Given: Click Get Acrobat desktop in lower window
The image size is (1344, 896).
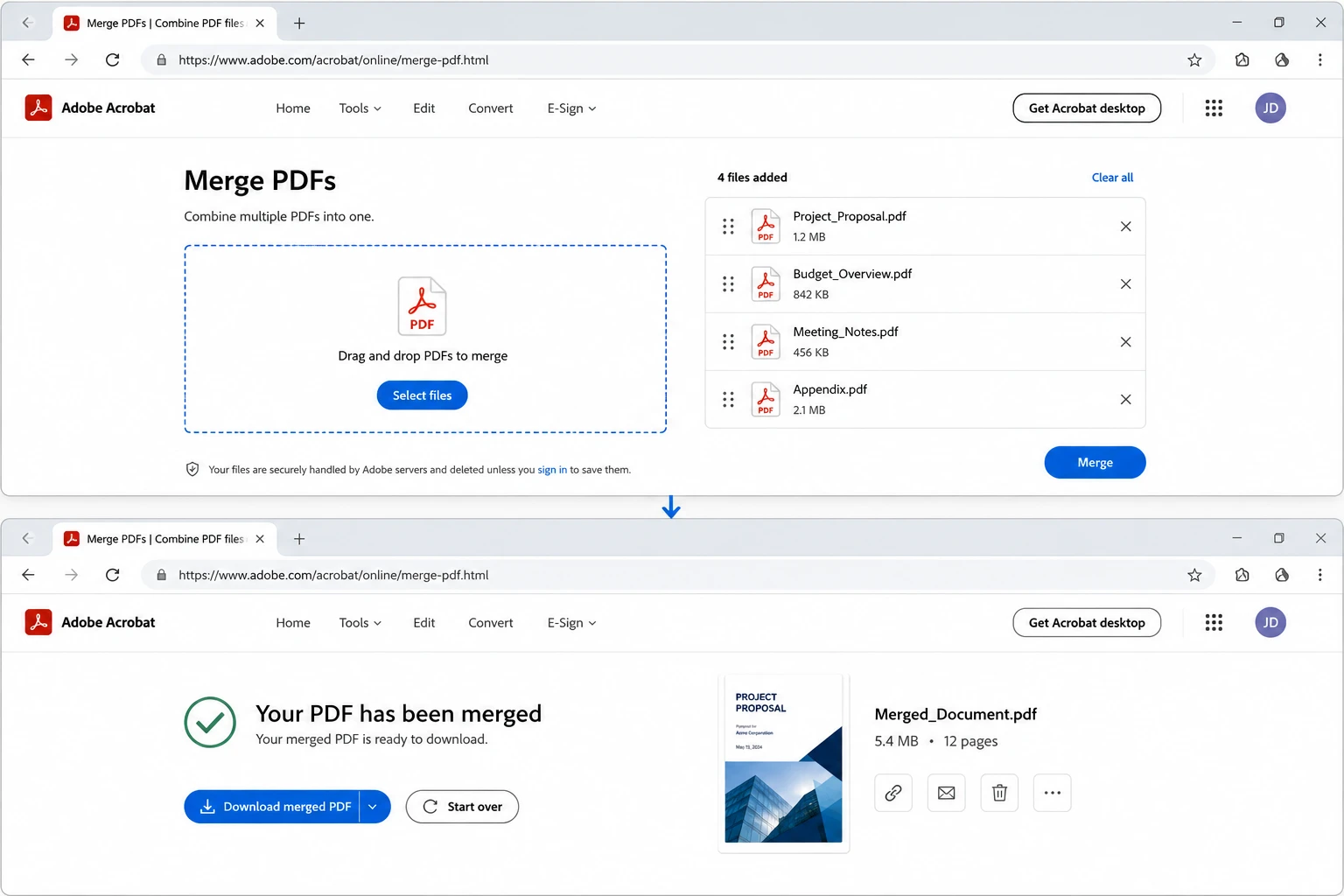Looking at the screenshot, I should pyautogui.click(x=1087, y=622).
